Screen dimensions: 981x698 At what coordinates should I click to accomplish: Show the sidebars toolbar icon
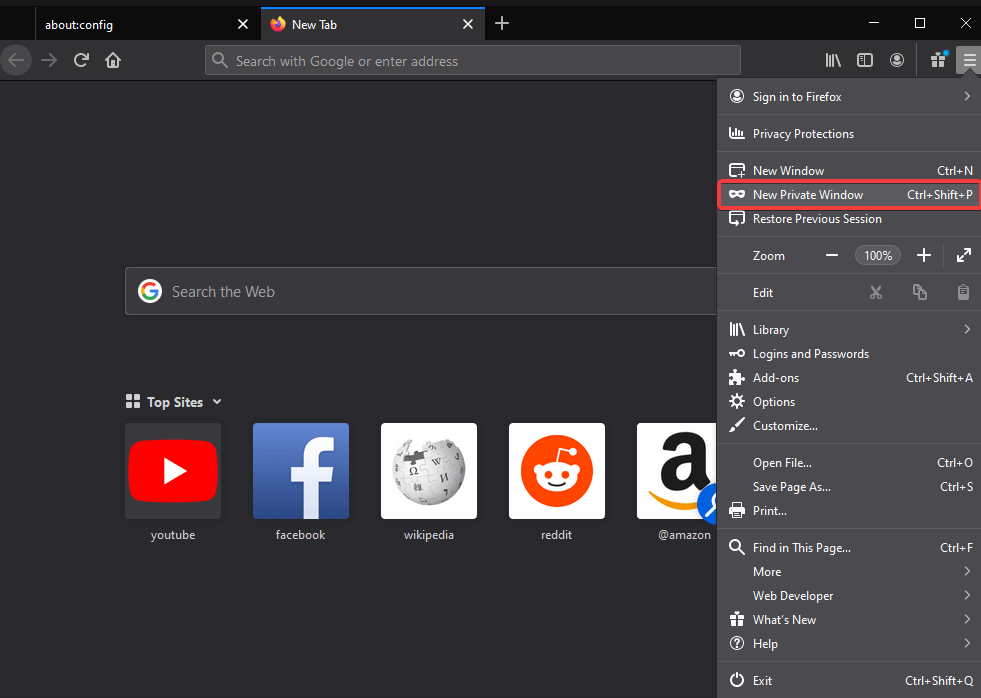(865, 60)
